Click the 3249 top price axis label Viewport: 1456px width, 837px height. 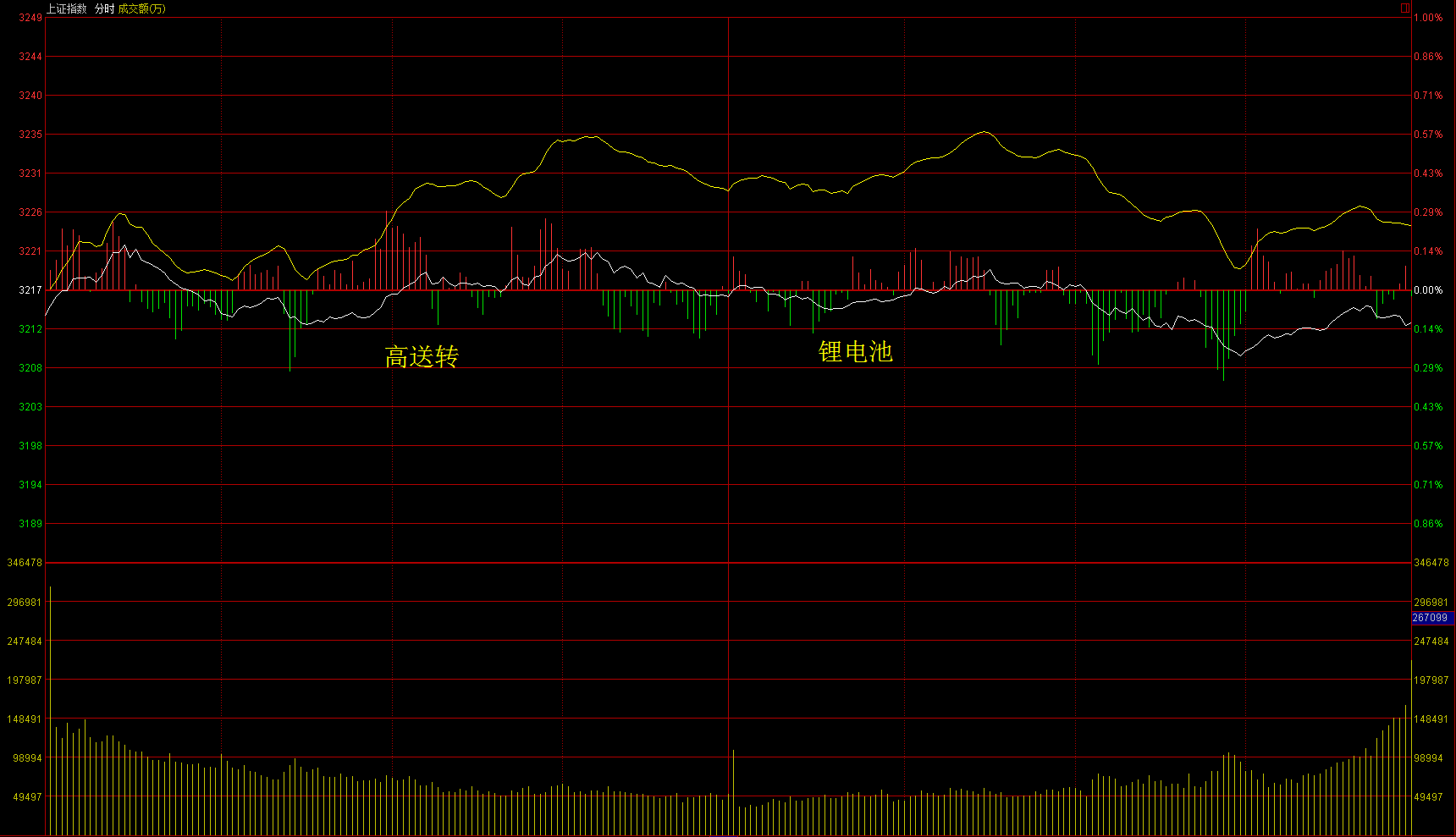30,18
